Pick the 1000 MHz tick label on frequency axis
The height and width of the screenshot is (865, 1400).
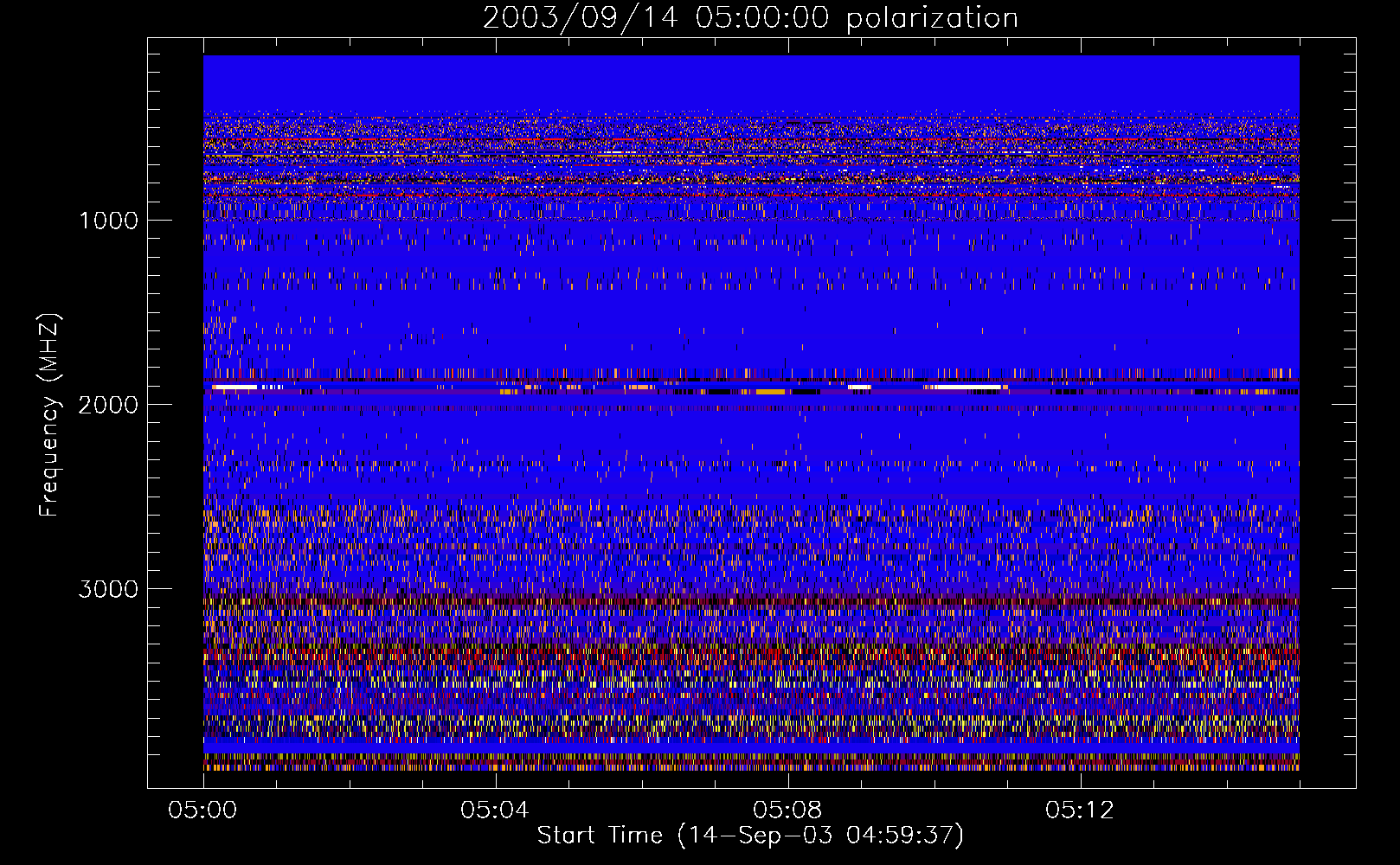coord(108,221)
